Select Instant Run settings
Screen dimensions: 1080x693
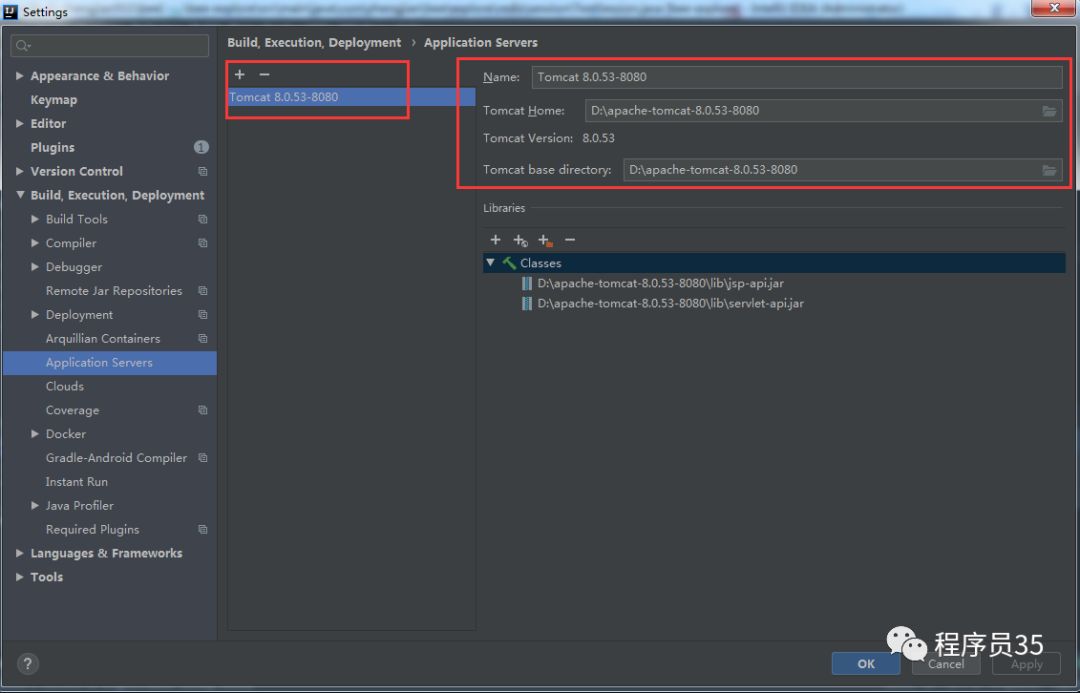click(x=76, y=482)
